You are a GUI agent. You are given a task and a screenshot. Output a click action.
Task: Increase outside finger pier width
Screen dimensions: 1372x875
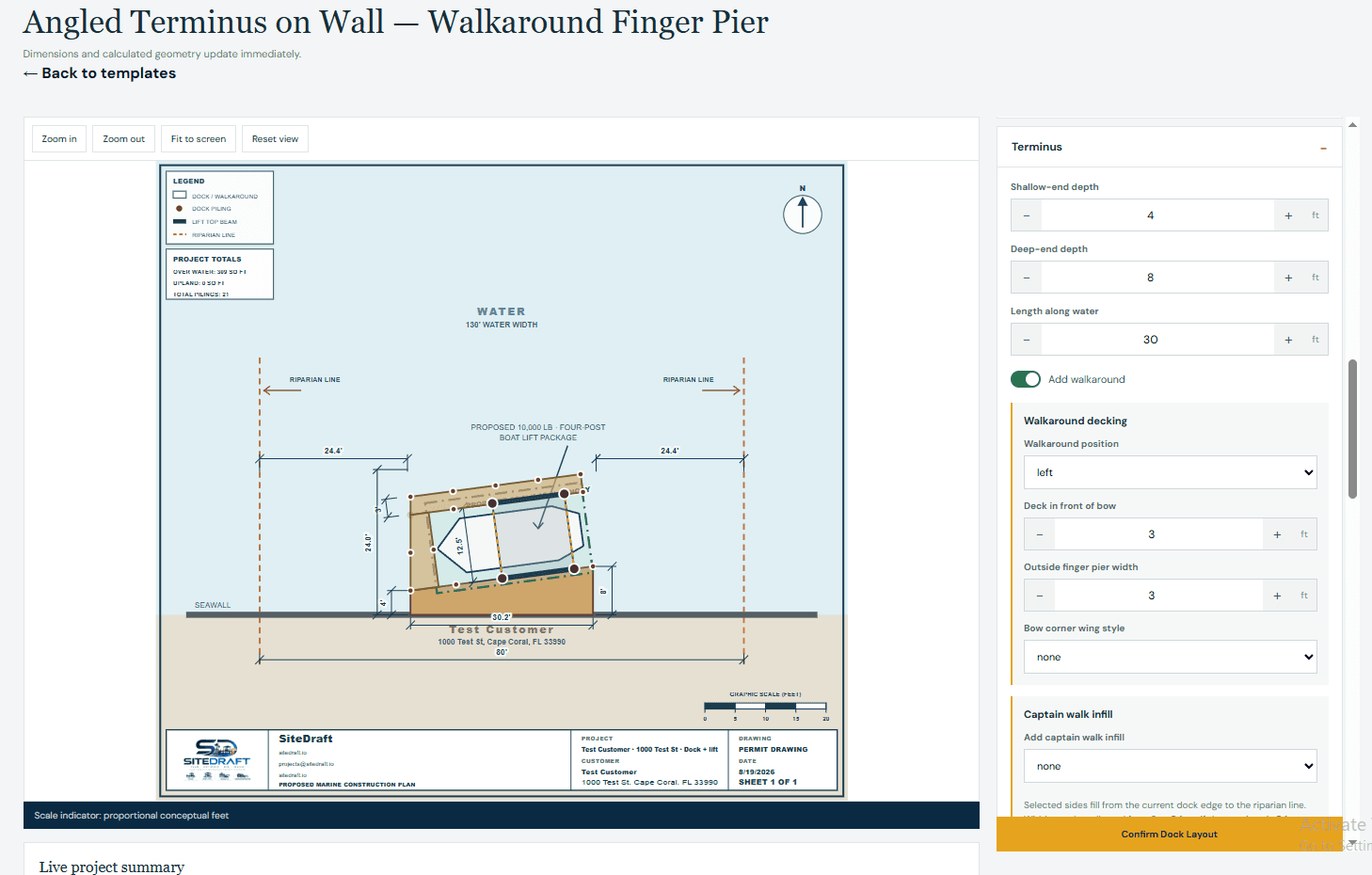pos(1277,596)
